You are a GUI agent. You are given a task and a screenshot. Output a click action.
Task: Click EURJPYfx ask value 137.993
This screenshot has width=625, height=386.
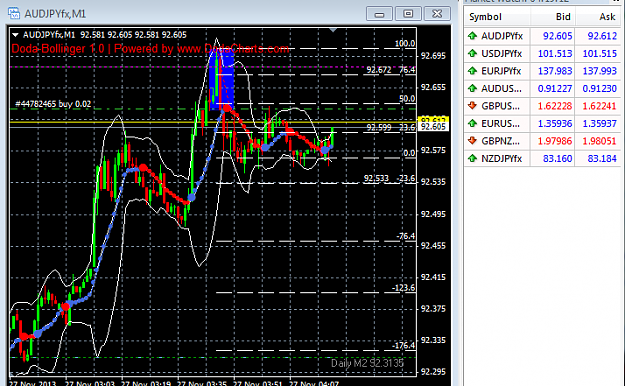point(600,71)
